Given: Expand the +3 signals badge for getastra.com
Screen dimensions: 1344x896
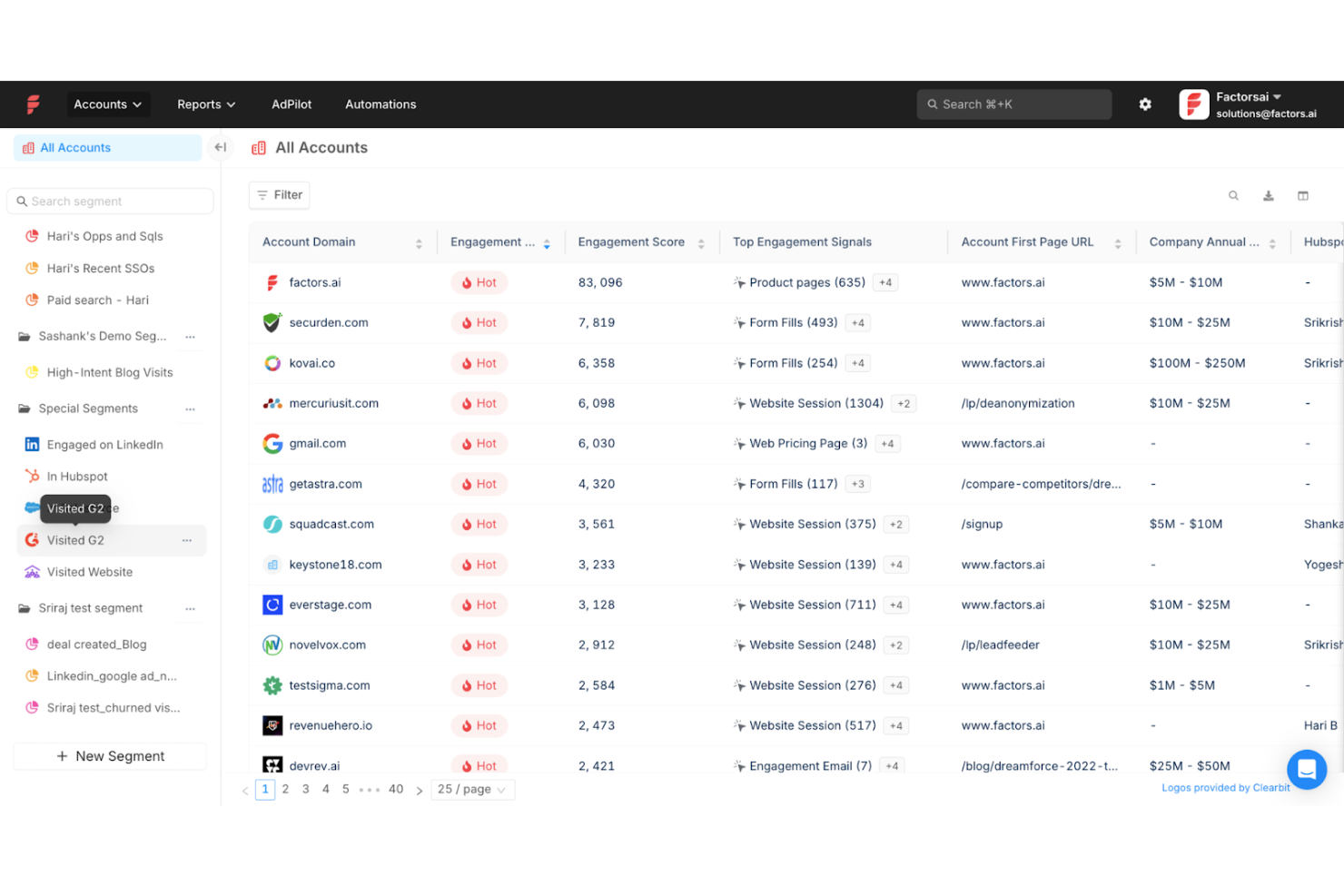Looking at the screenshot, I should point(858,484).
